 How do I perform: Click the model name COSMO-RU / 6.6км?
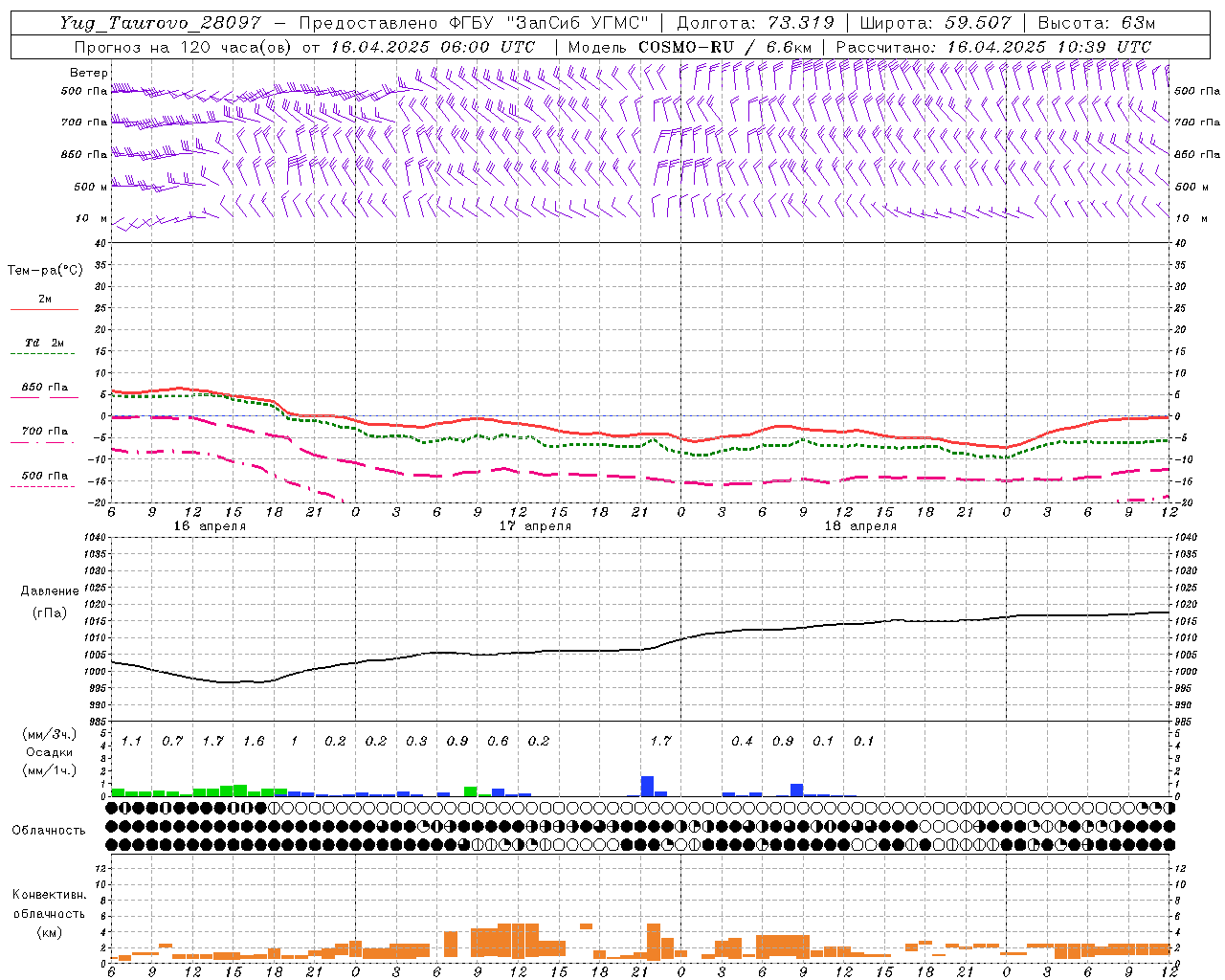point(724,47)
